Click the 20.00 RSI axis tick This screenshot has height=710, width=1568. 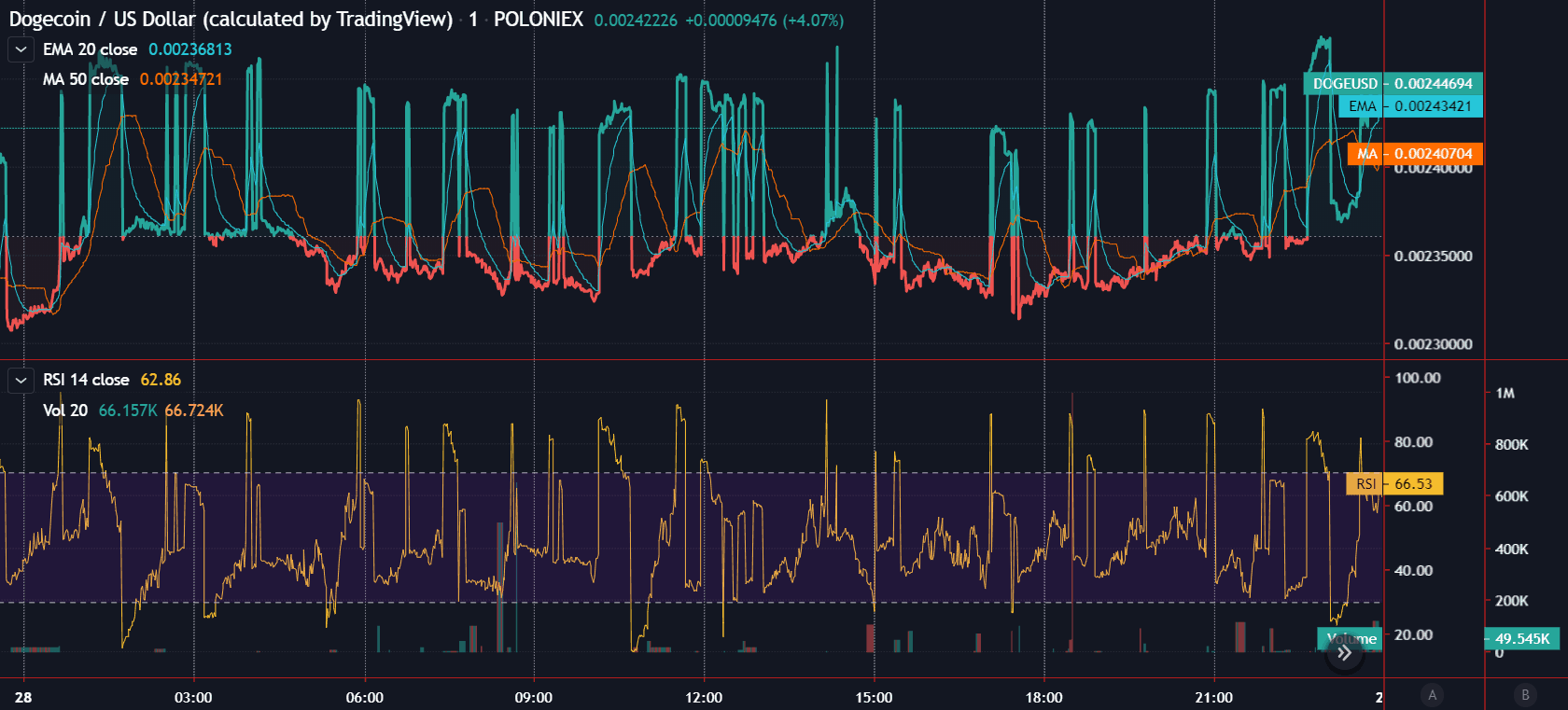coord(1413,634)
